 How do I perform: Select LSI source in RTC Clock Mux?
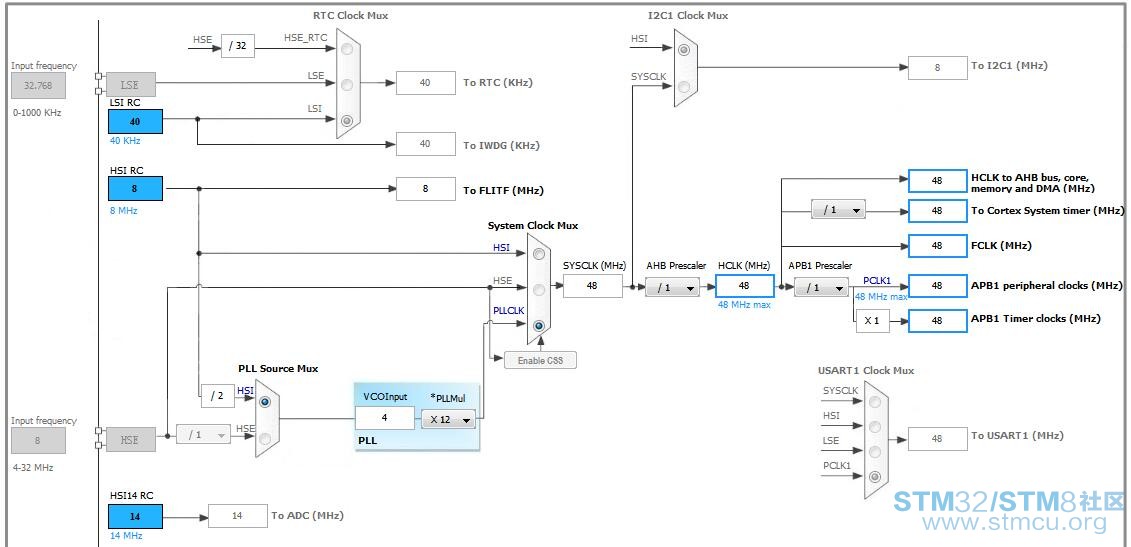pyautogui.click(x=347, y=121)
